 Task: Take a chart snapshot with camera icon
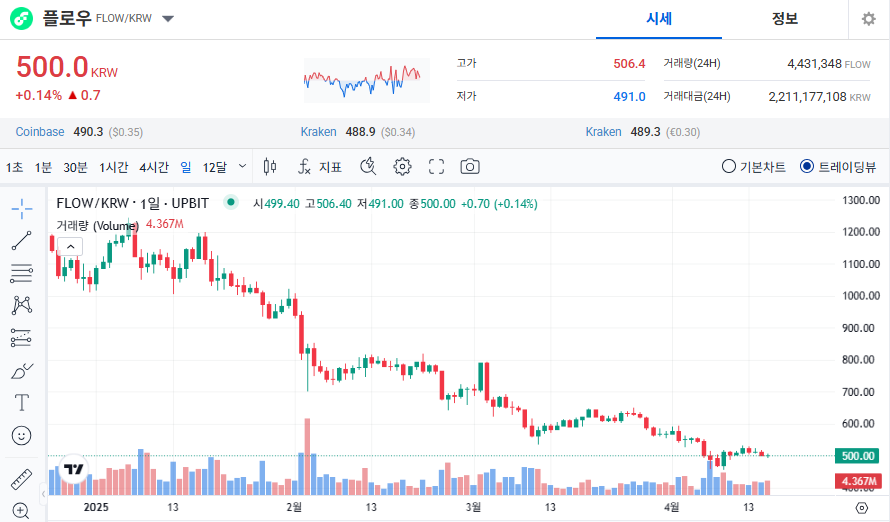click(470, 167)
